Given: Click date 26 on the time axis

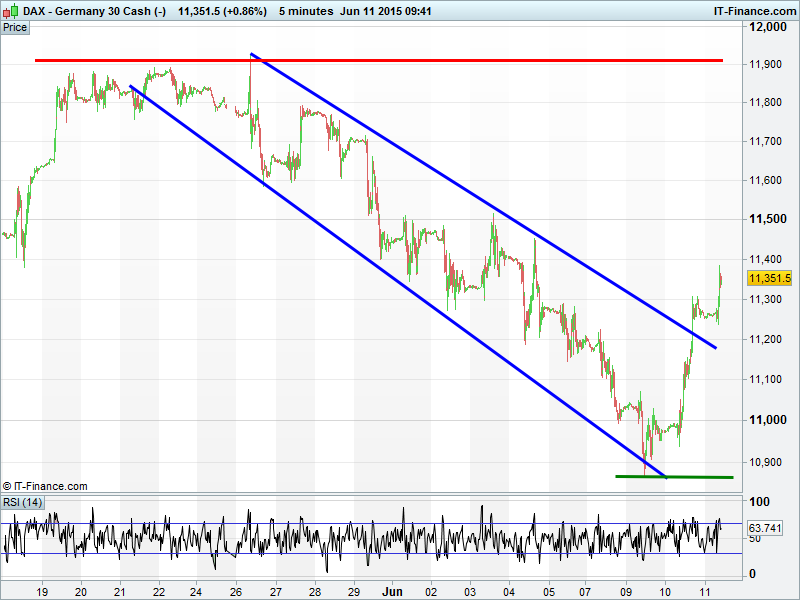Looking at the screenshot, I should pyautogui.click(x=237, y=591).
